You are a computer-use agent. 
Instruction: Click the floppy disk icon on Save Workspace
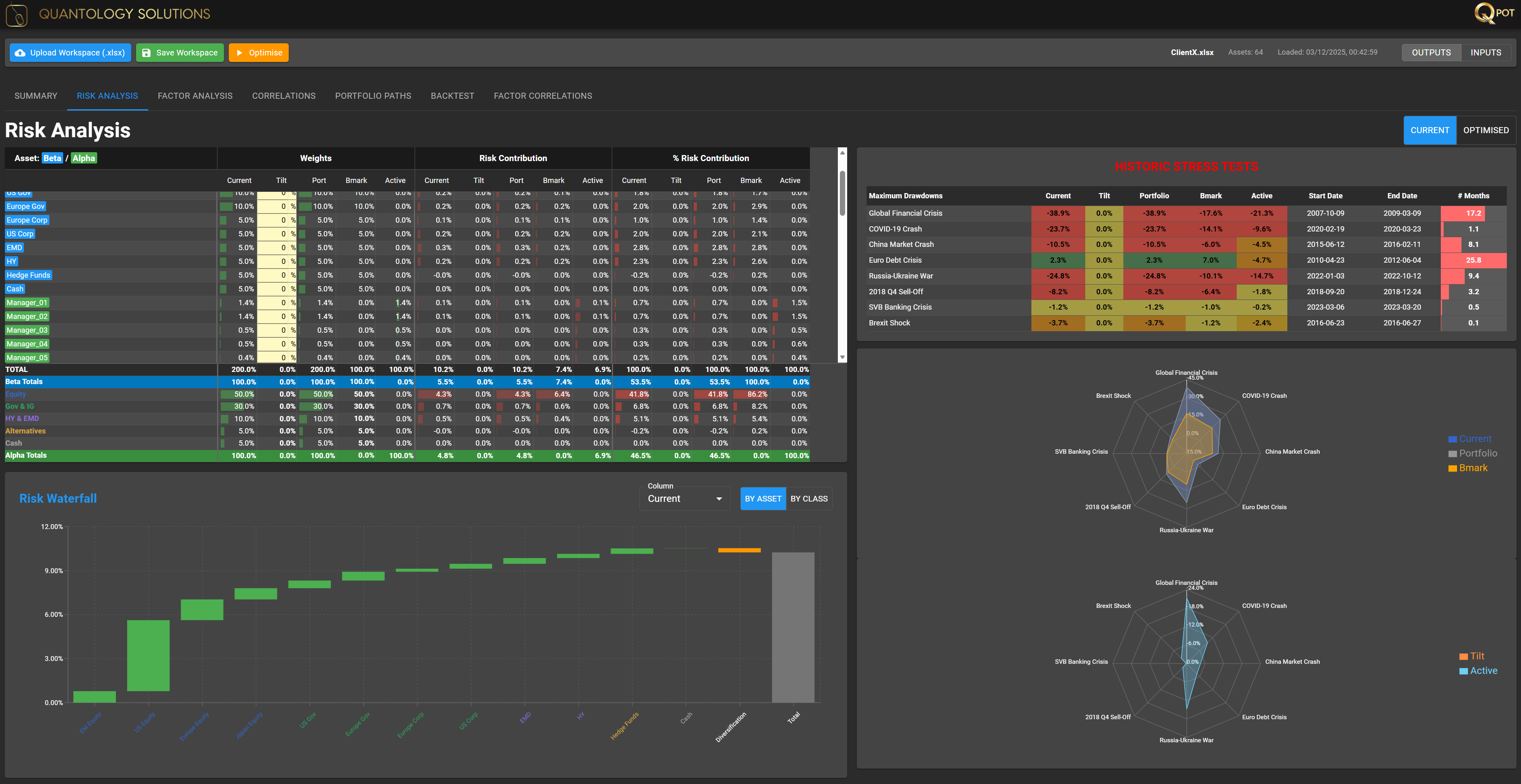coord(146,53)
